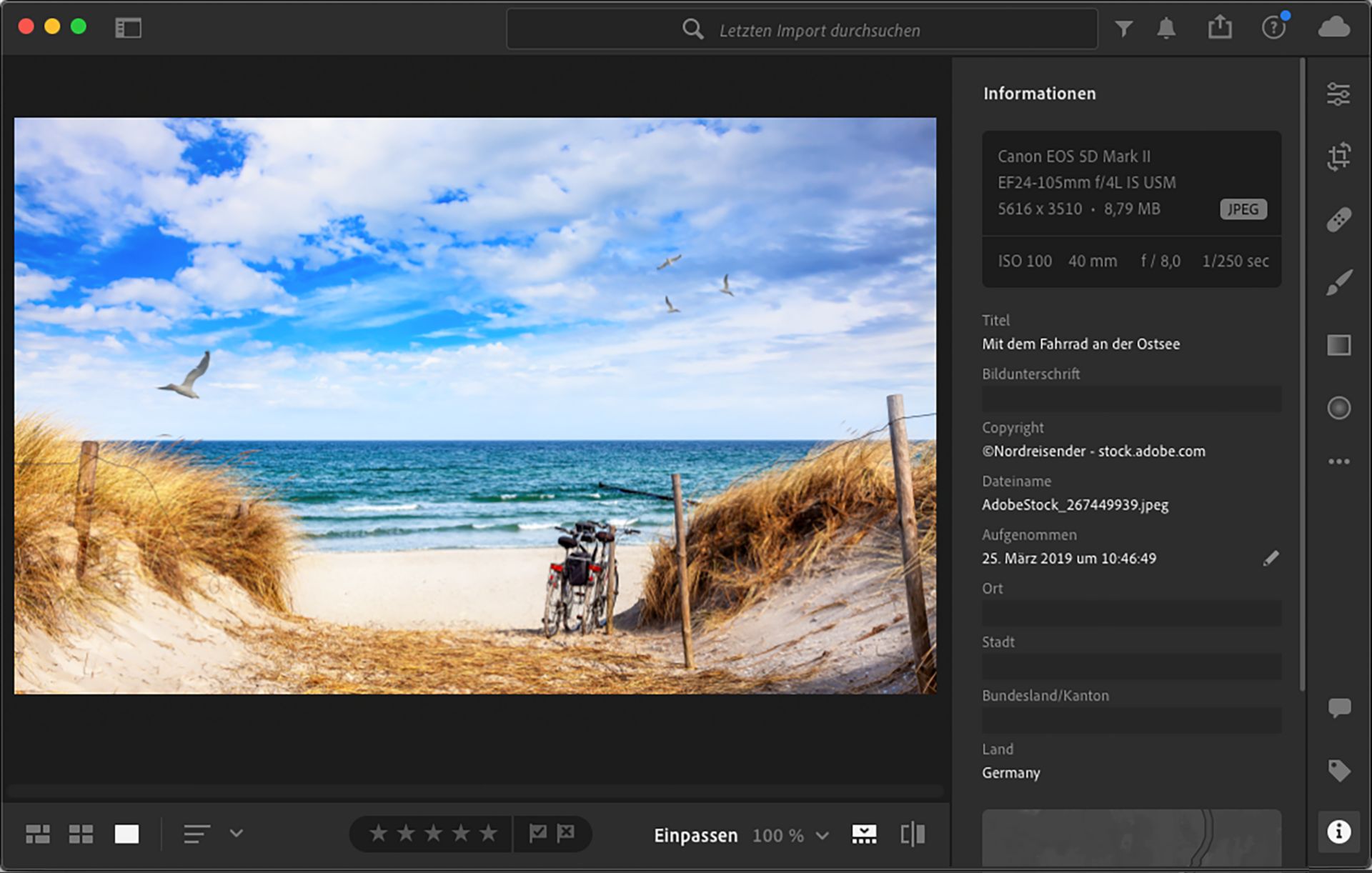Flag photo as picked
The height and width of the screenshot is (873, 1372).
pyautogui.click(x=537, y=833)
